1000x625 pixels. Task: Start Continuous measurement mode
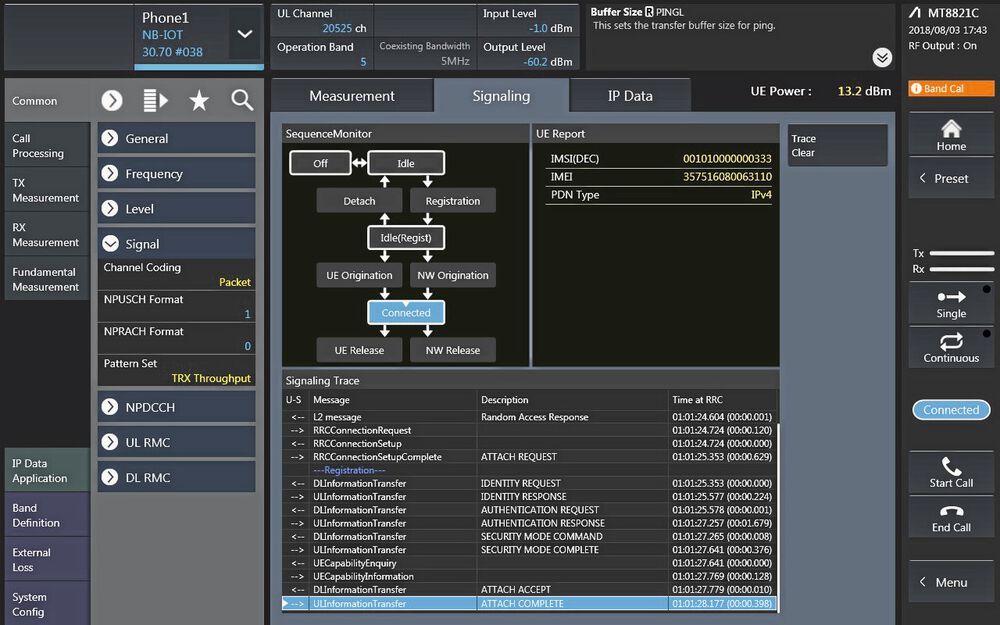(951, 348)
